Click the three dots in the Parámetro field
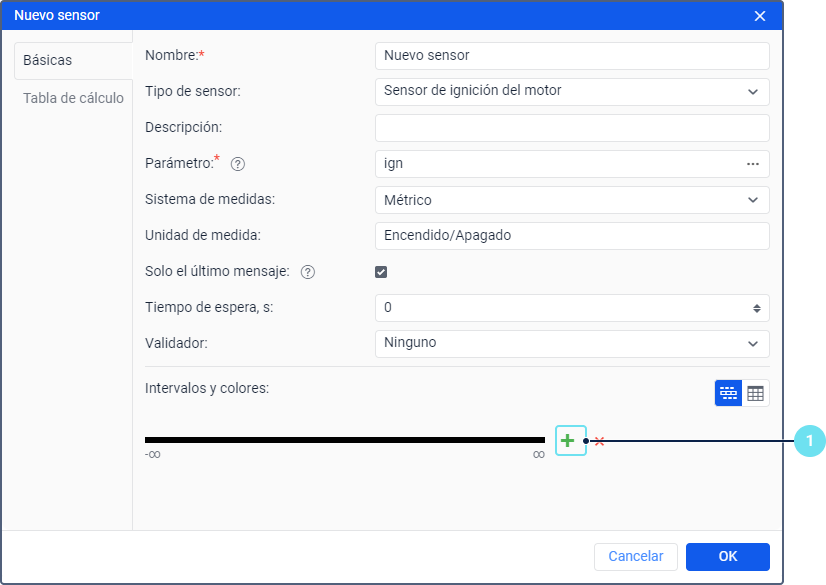This screenshot has width=826, height=585. (753, 164)
